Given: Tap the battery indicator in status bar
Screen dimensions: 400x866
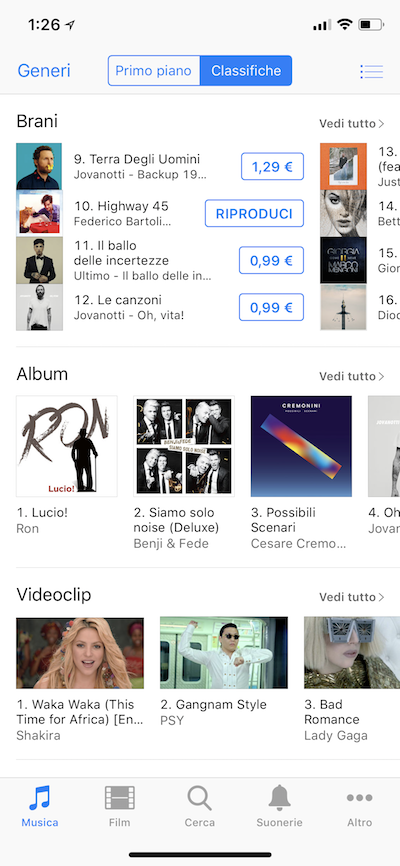Looking at the screenshot, I should point(371,24).
